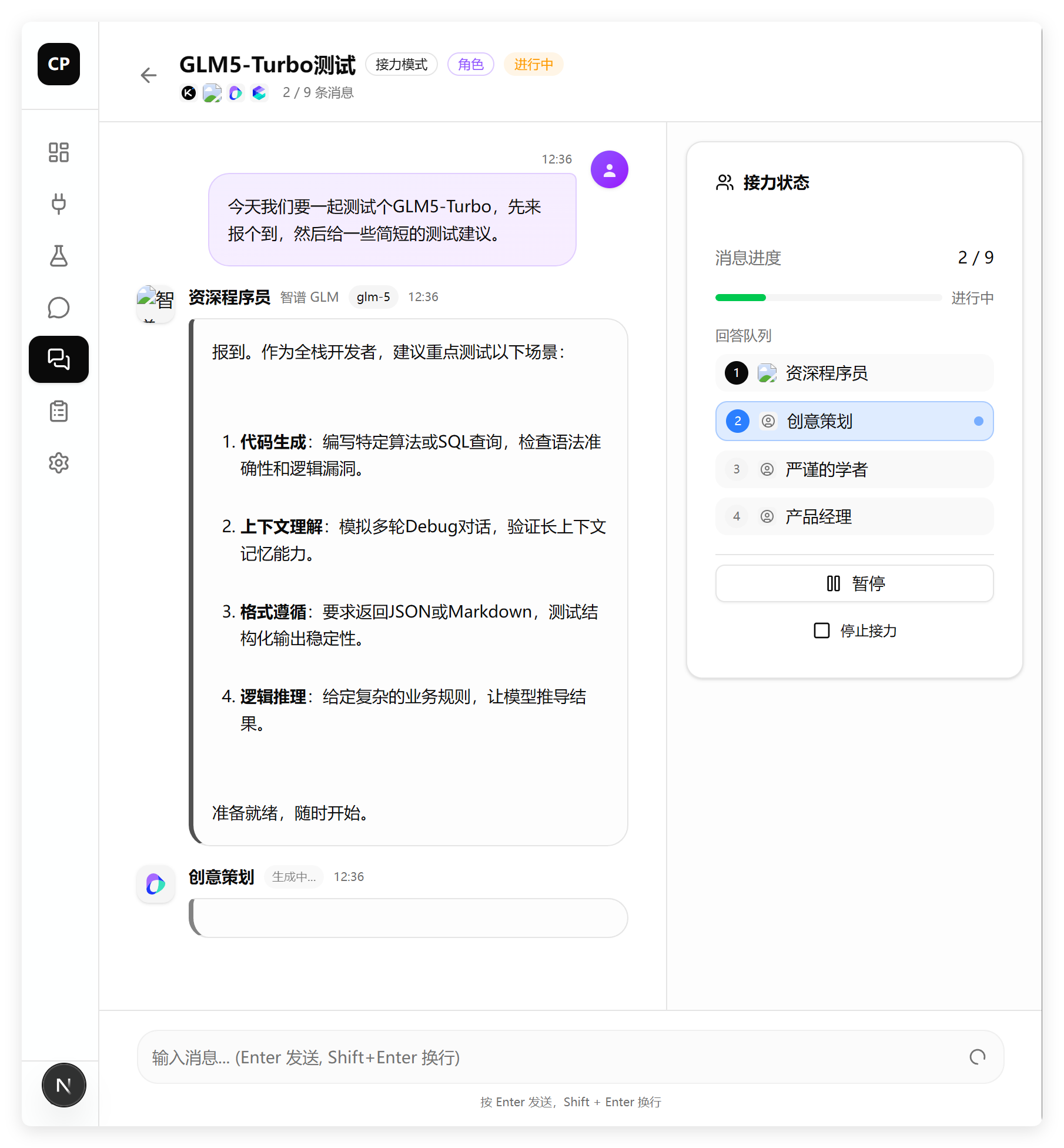
Task: Click the back arrow beside the title
Action: (149, 75)
